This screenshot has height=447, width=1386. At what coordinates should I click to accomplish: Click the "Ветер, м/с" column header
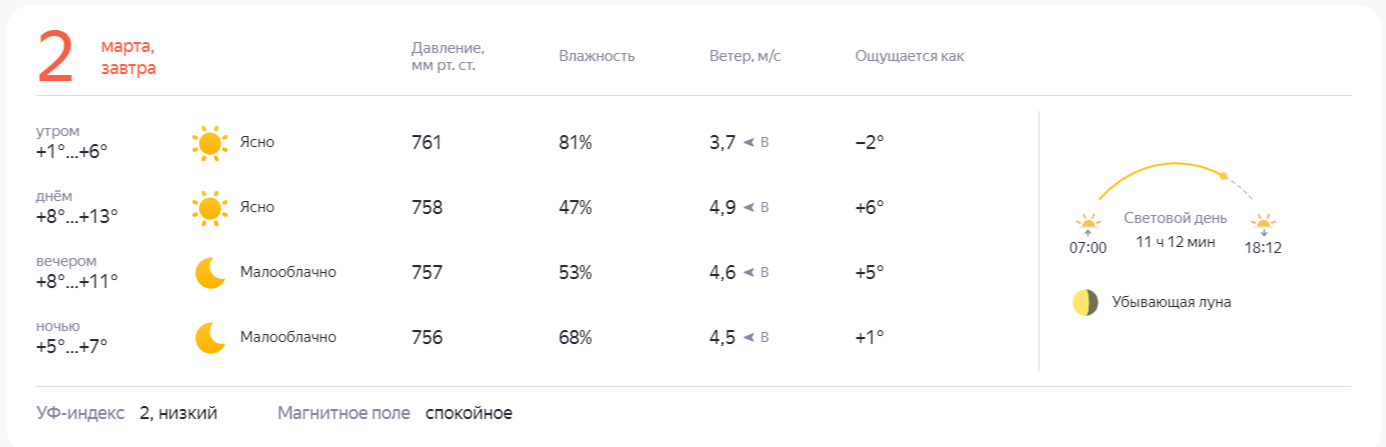pyautogui.click(x=745, y=56)
